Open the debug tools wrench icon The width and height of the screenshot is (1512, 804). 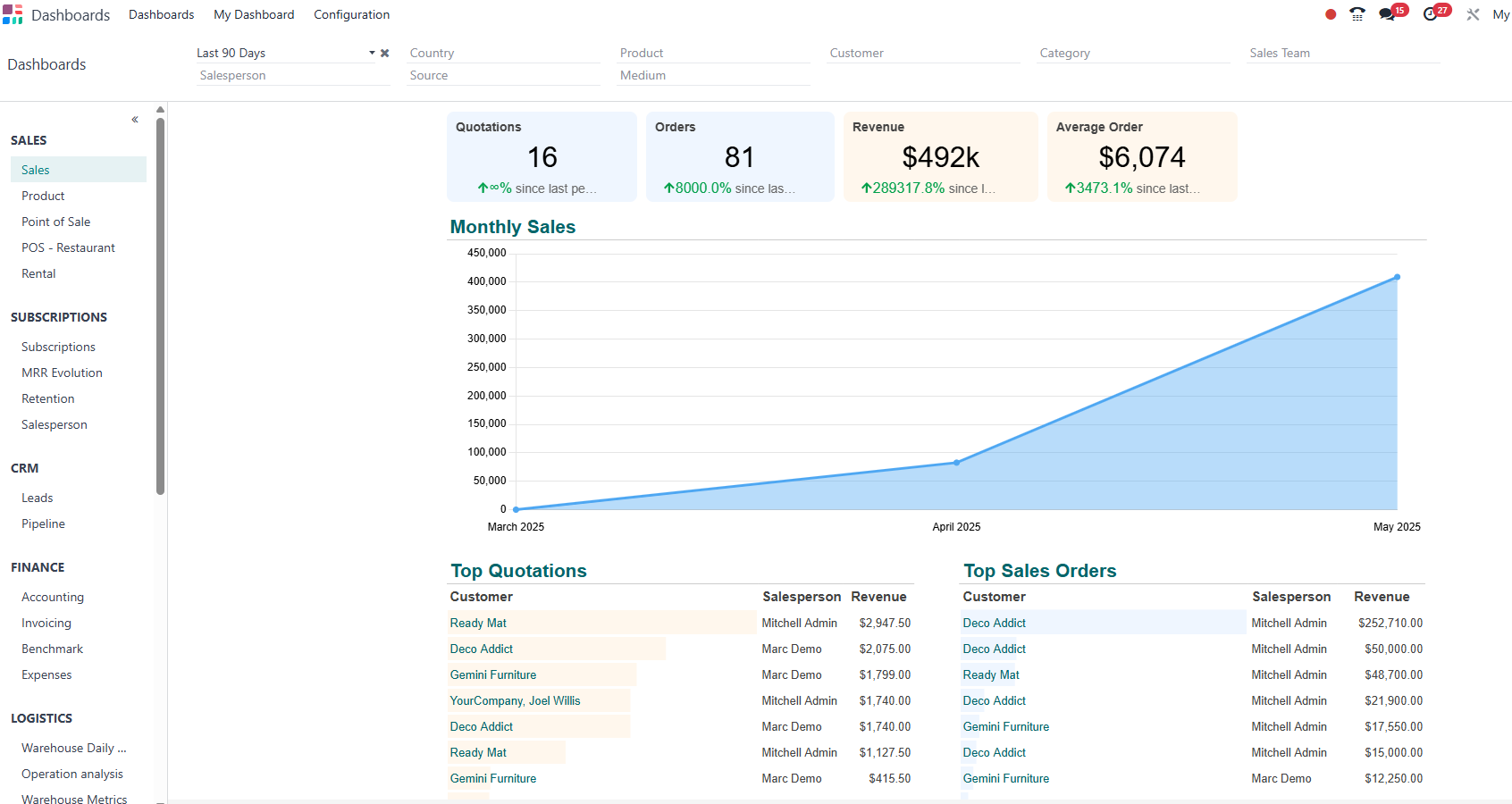coord(1473,14)
